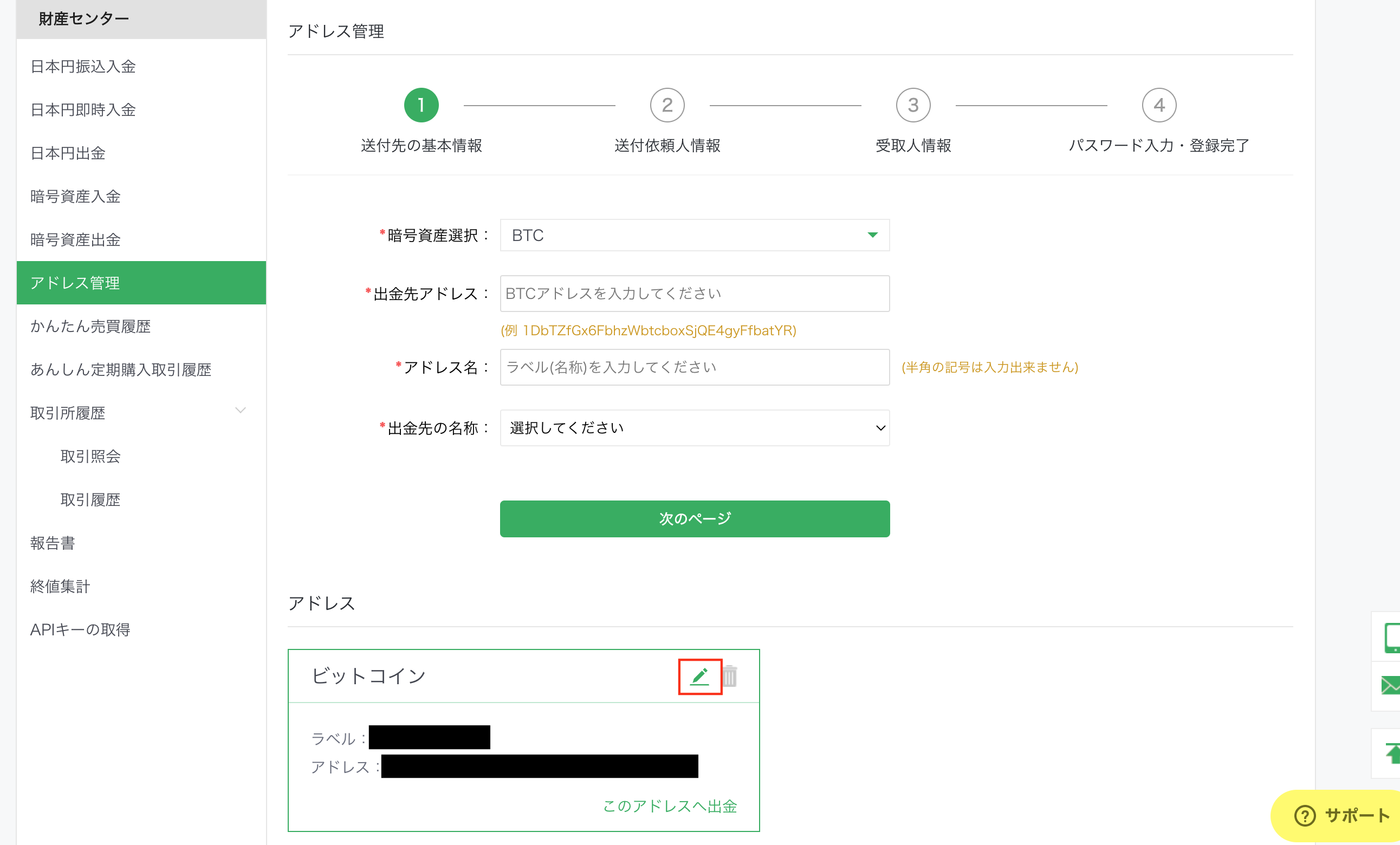Select step 4 circle in progress bar

point(1159,105)
